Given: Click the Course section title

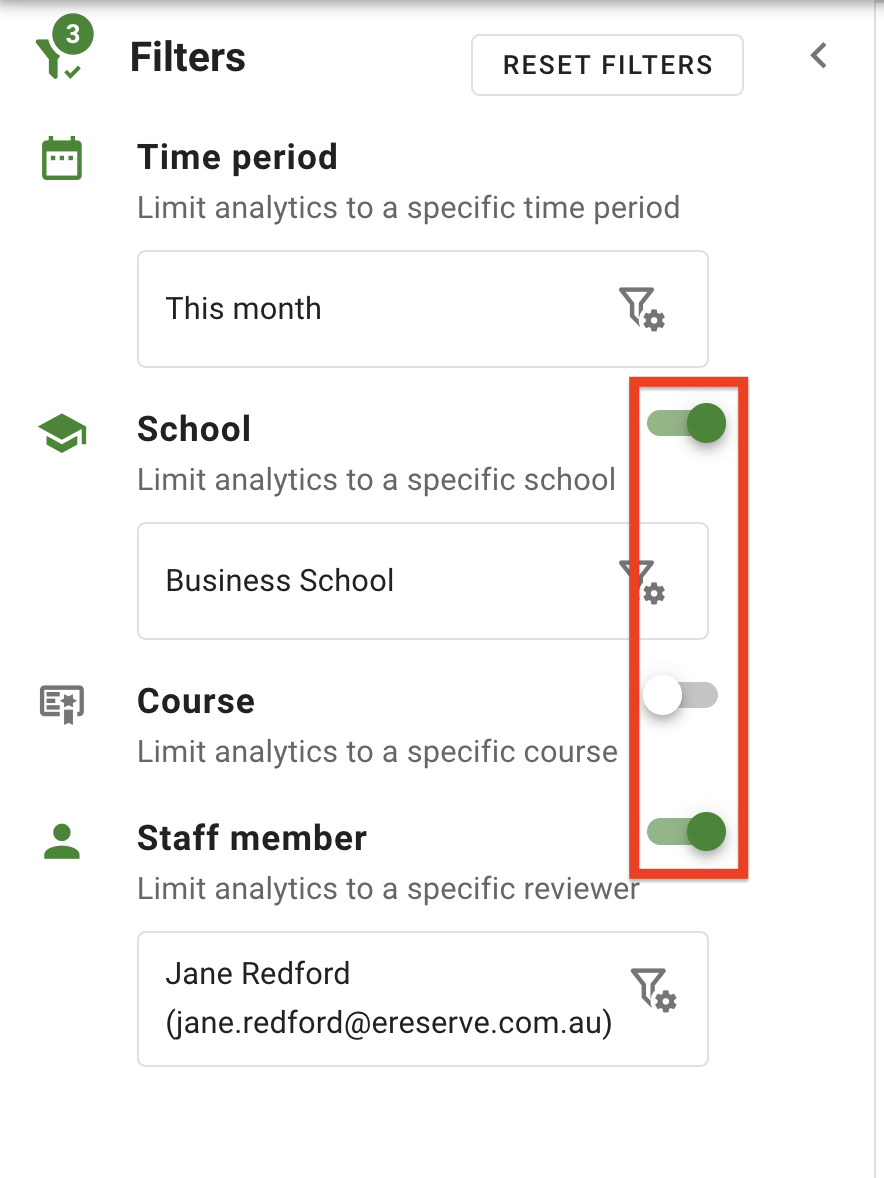Looking at the screenshot, I should (x=196, y=701).
